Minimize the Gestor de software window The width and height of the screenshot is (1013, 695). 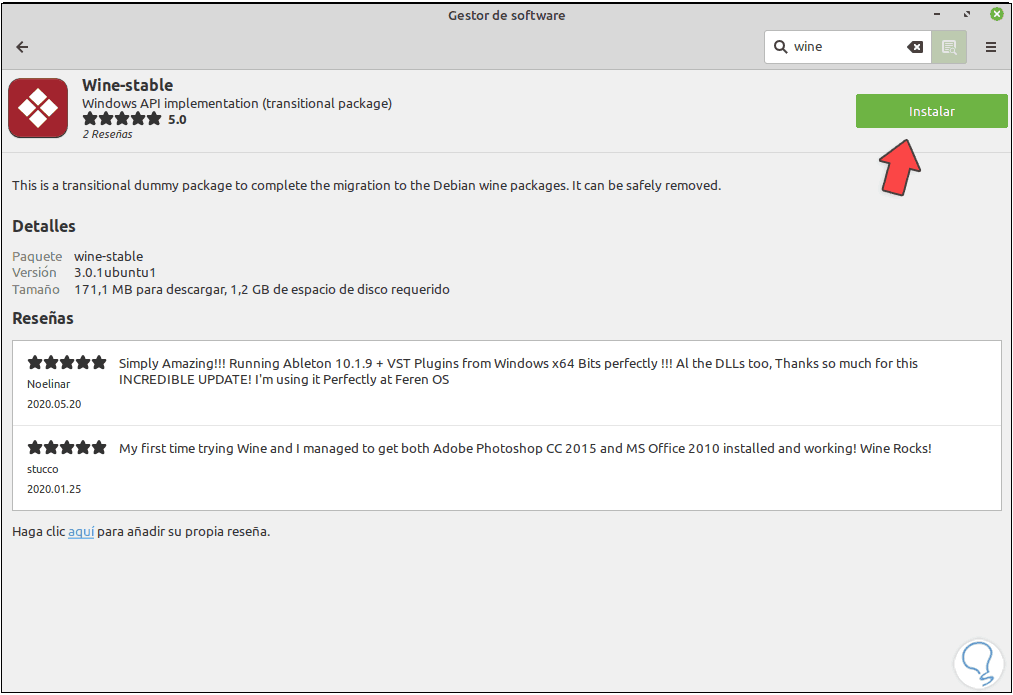[x=937, y=14]
